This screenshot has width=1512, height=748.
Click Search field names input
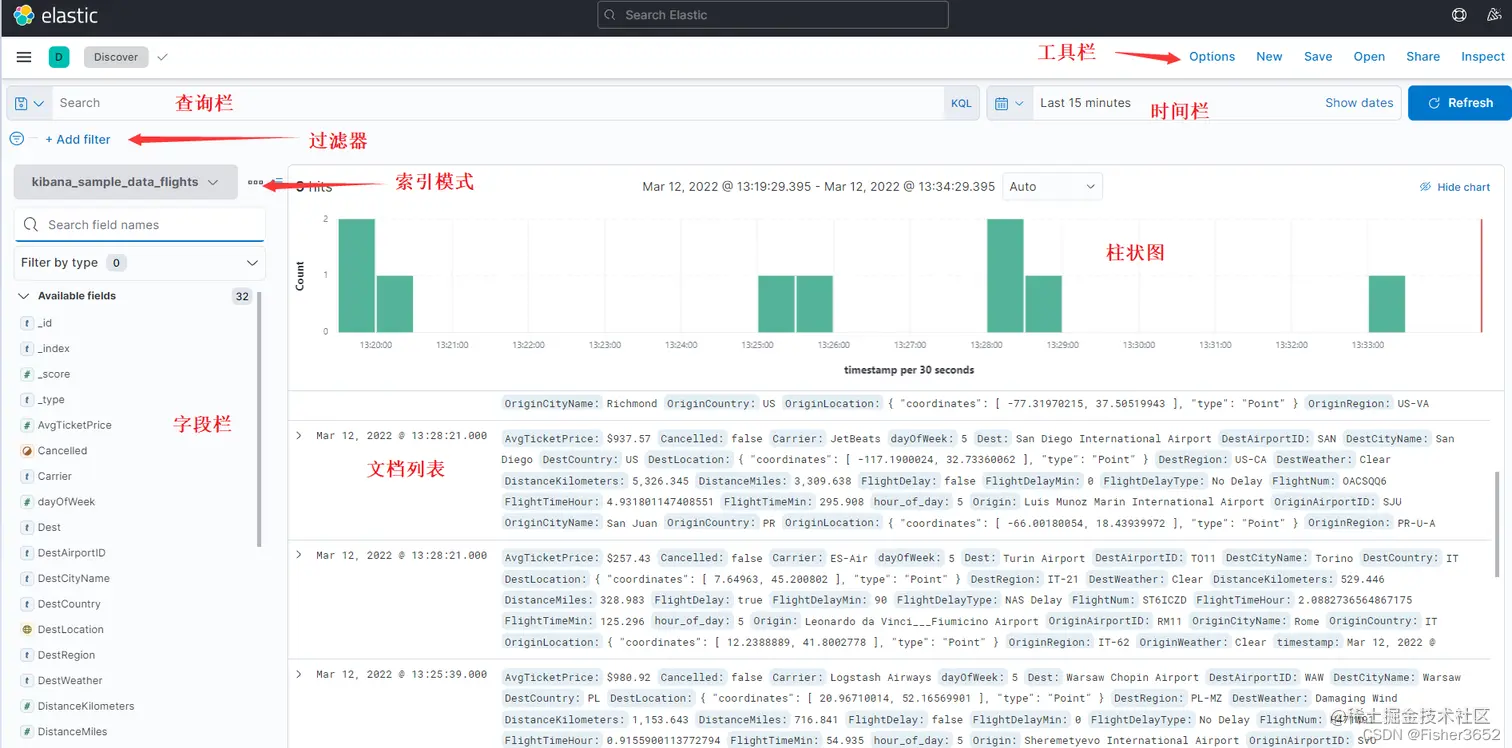point(140,225)
